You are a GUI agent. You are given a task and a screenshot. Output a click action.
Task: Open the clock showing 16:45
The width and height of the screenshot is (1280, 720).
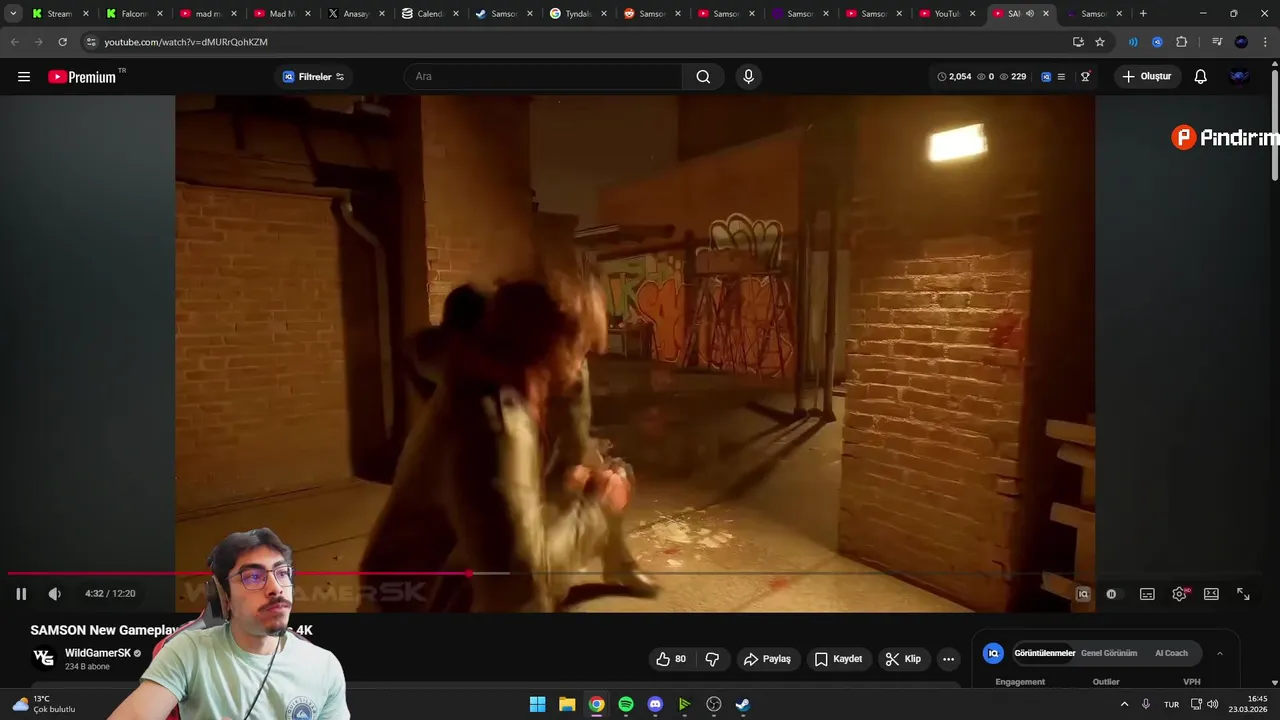[1249, 704]
